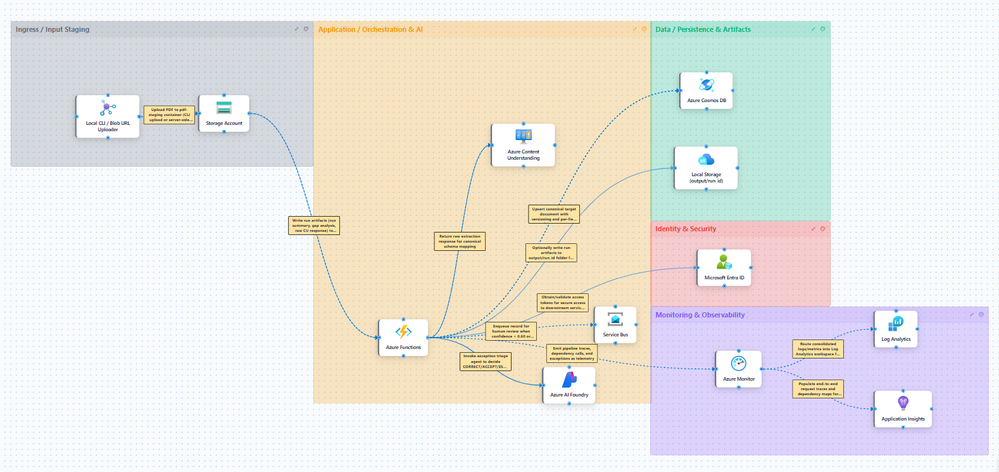Click the 'Obtain/validate access tokens' edge label
Image resolution: width=999 pixels, height=472 pixels.
[563, 303]
